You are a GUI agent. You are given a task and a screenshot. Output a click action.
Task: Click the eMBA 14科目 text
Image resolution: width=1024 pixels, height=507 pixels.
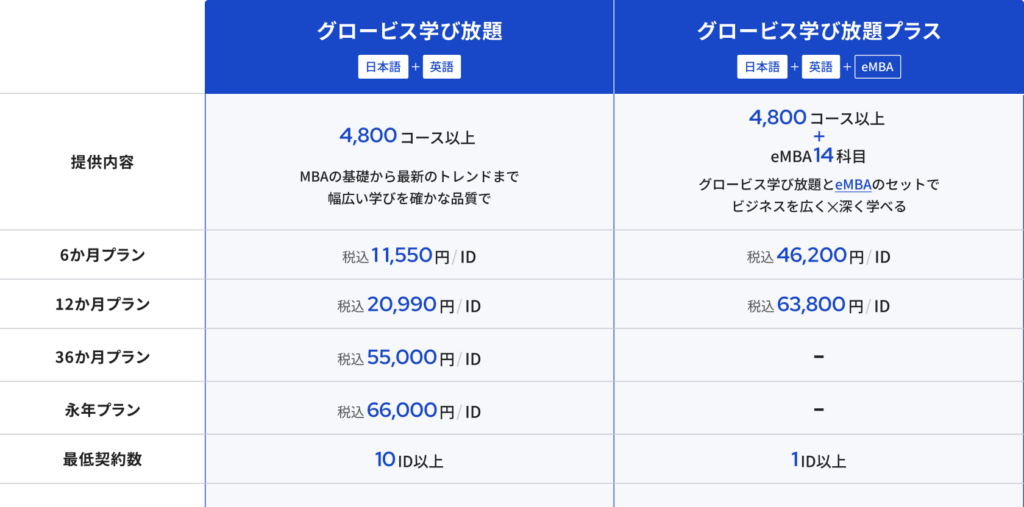[x=818, y=155]
